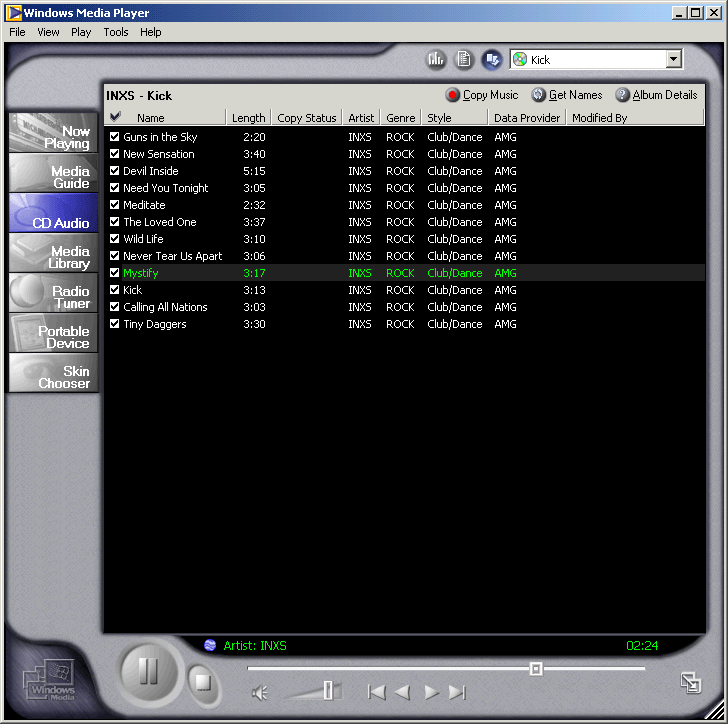Click the Copy Music button
Viewport: 728px width, 724px height.
point(481,95)
